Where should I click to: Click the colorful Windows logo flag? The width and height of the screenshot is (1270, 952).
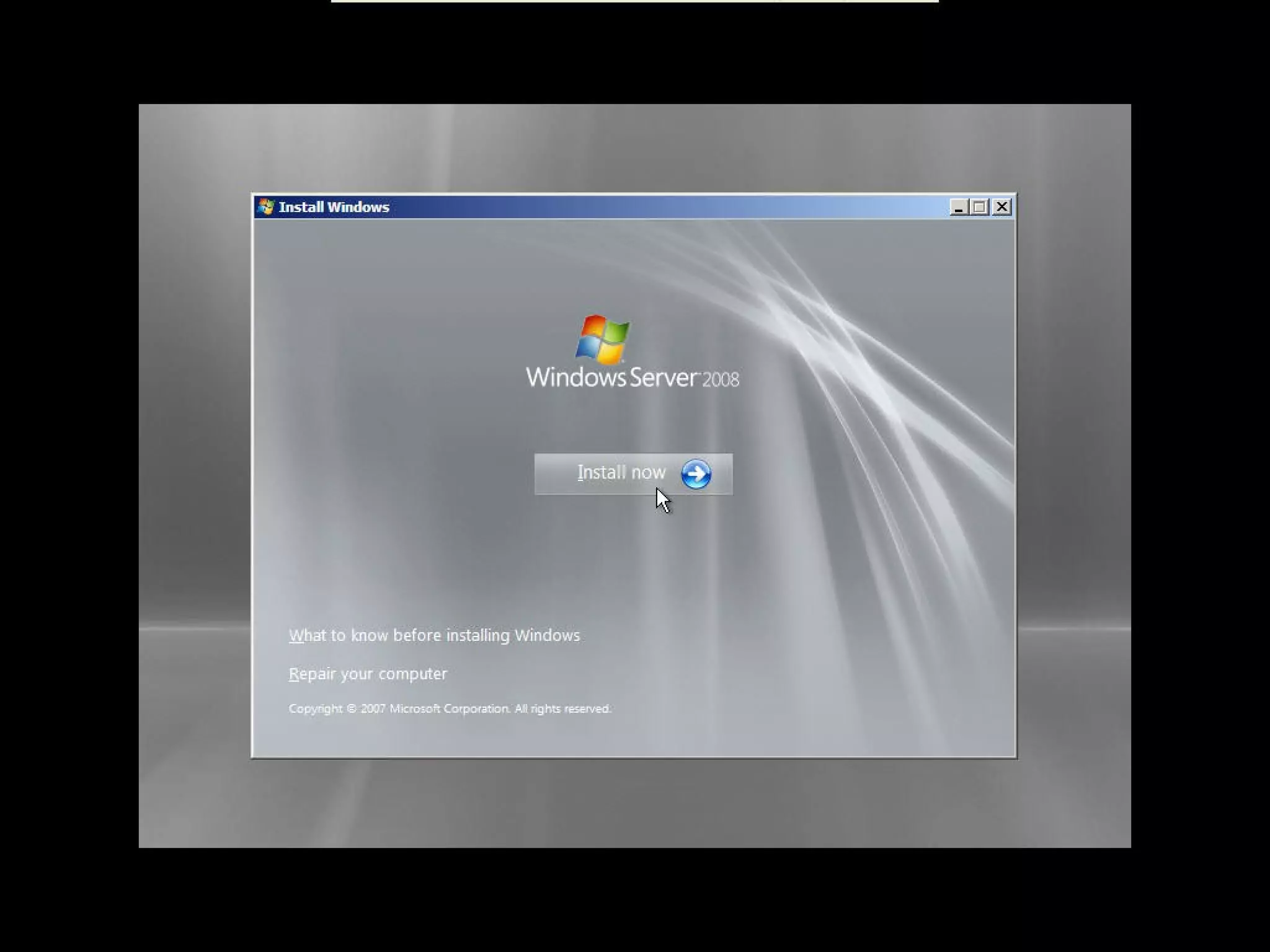tap(602, 339)
